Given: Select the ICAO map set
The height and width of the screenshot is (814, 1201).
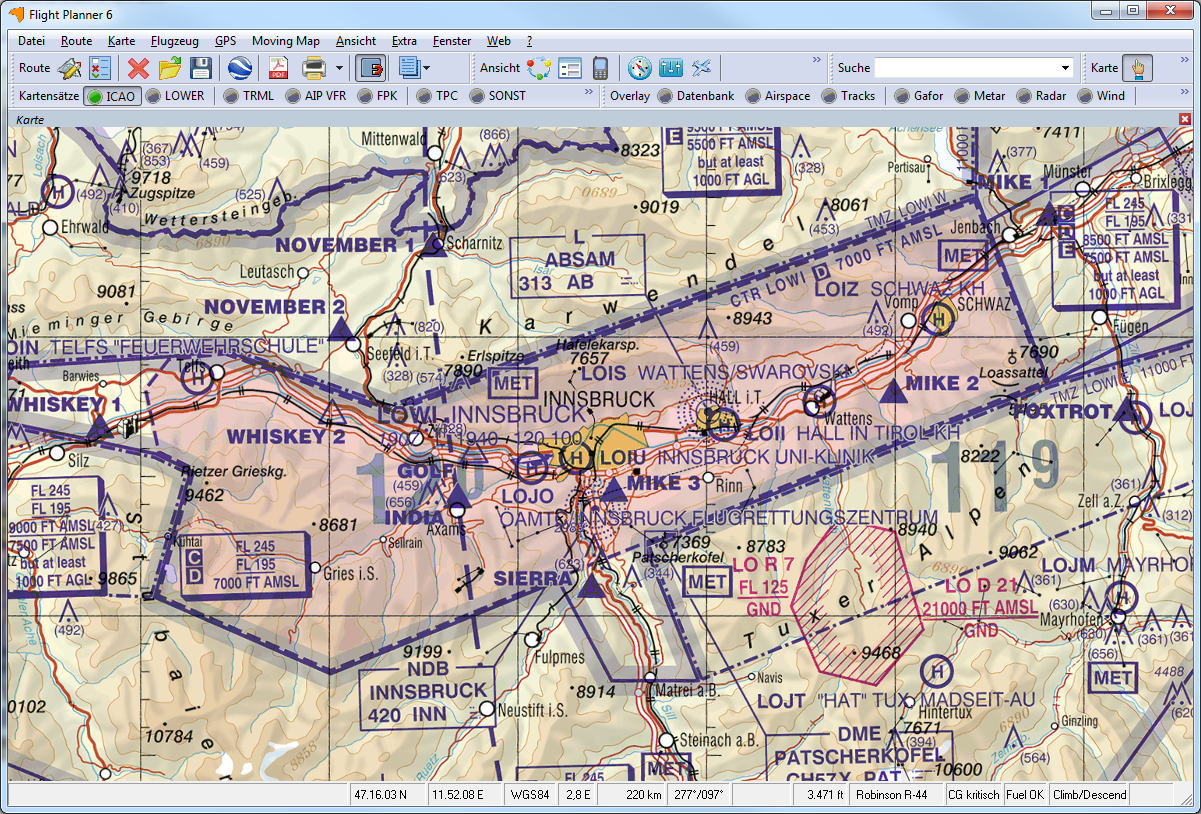Looking at the screenshot, I should coord(111,96).
